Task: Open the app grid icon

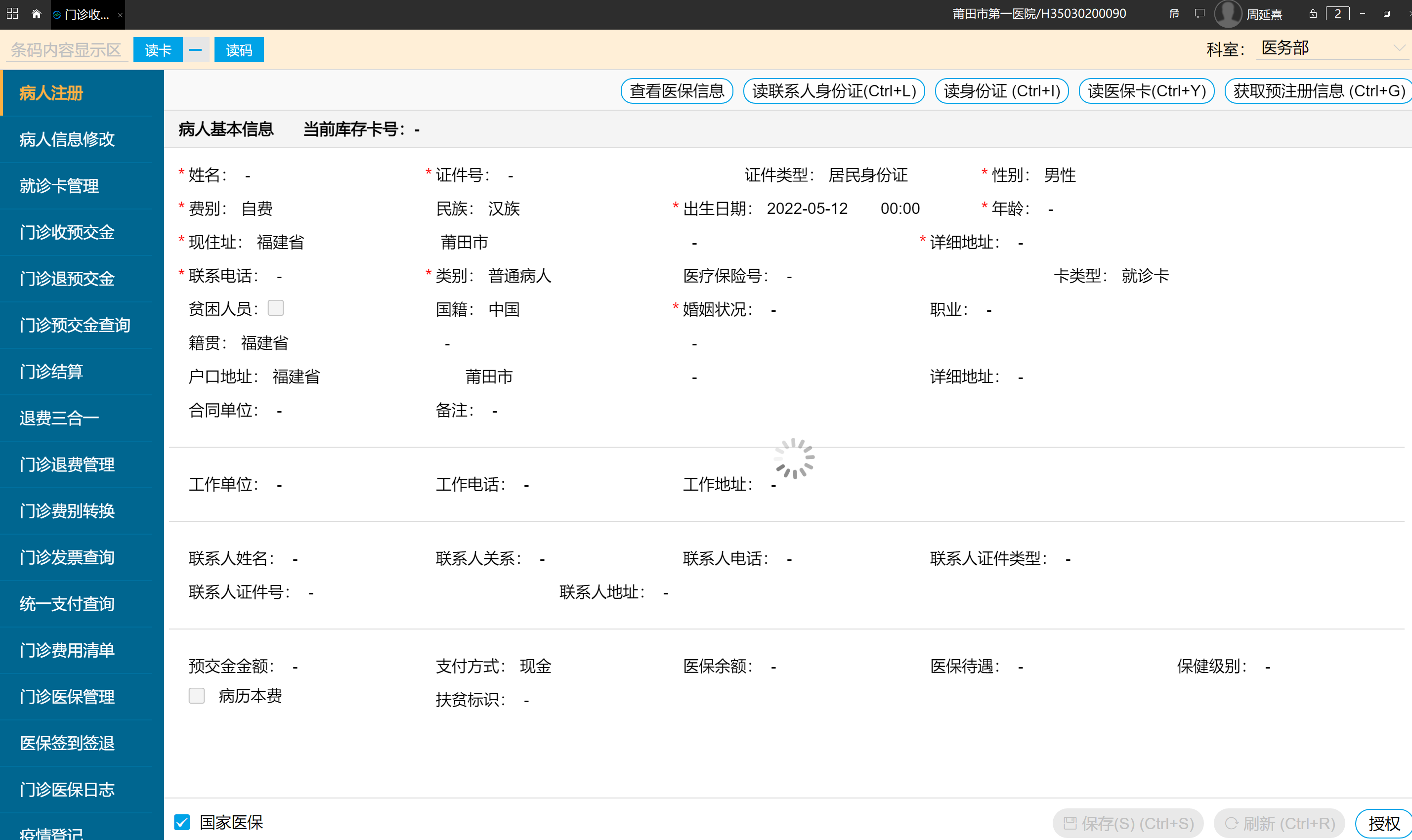Action: [12, 13]
